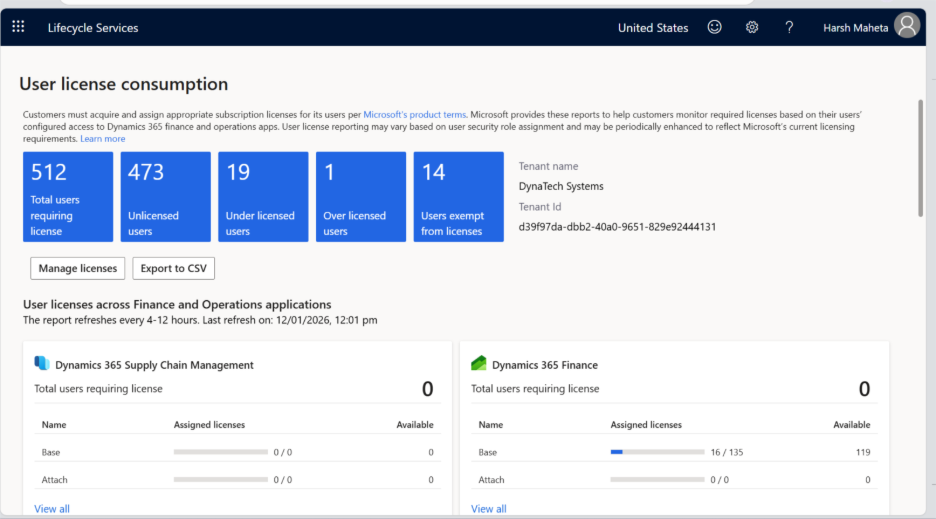Open the Users exempt from licenses tile

click(x=458, y=197)
